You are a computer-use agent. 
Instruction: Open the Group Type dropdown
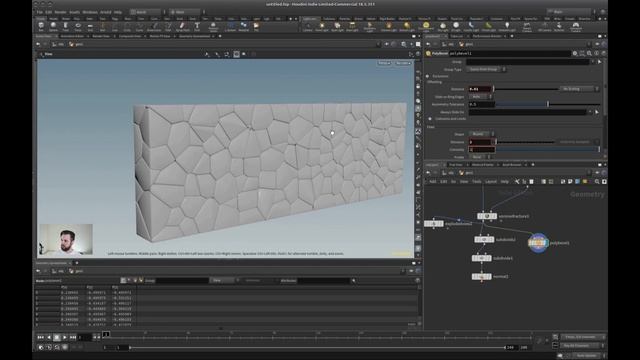click(487, 69)
